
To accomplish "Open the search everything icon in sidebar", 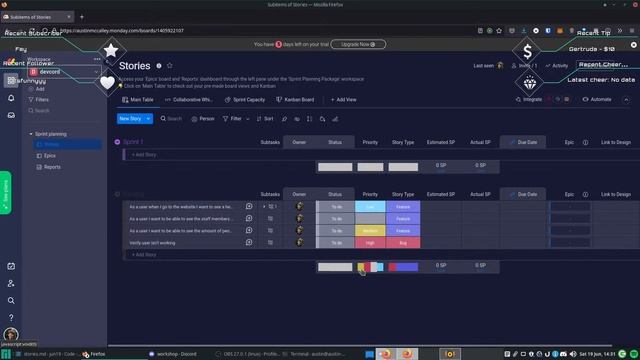I will click(11, 300).
